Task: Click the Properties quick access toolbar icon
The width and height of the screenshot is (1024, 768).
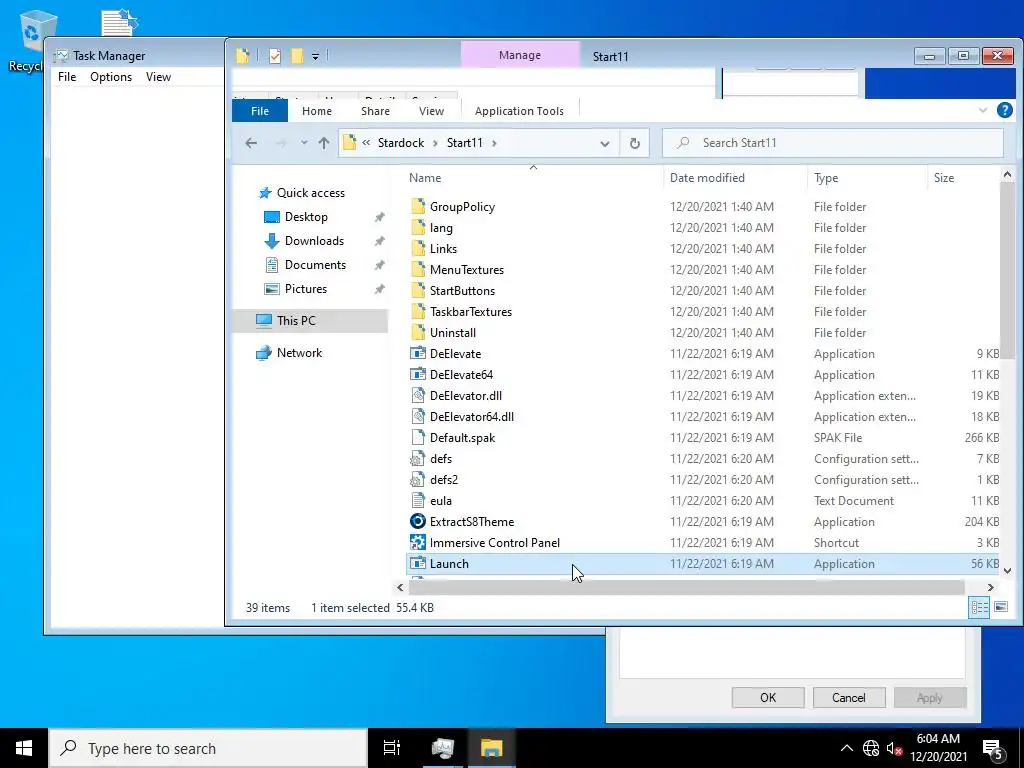Action: point(275,56)
